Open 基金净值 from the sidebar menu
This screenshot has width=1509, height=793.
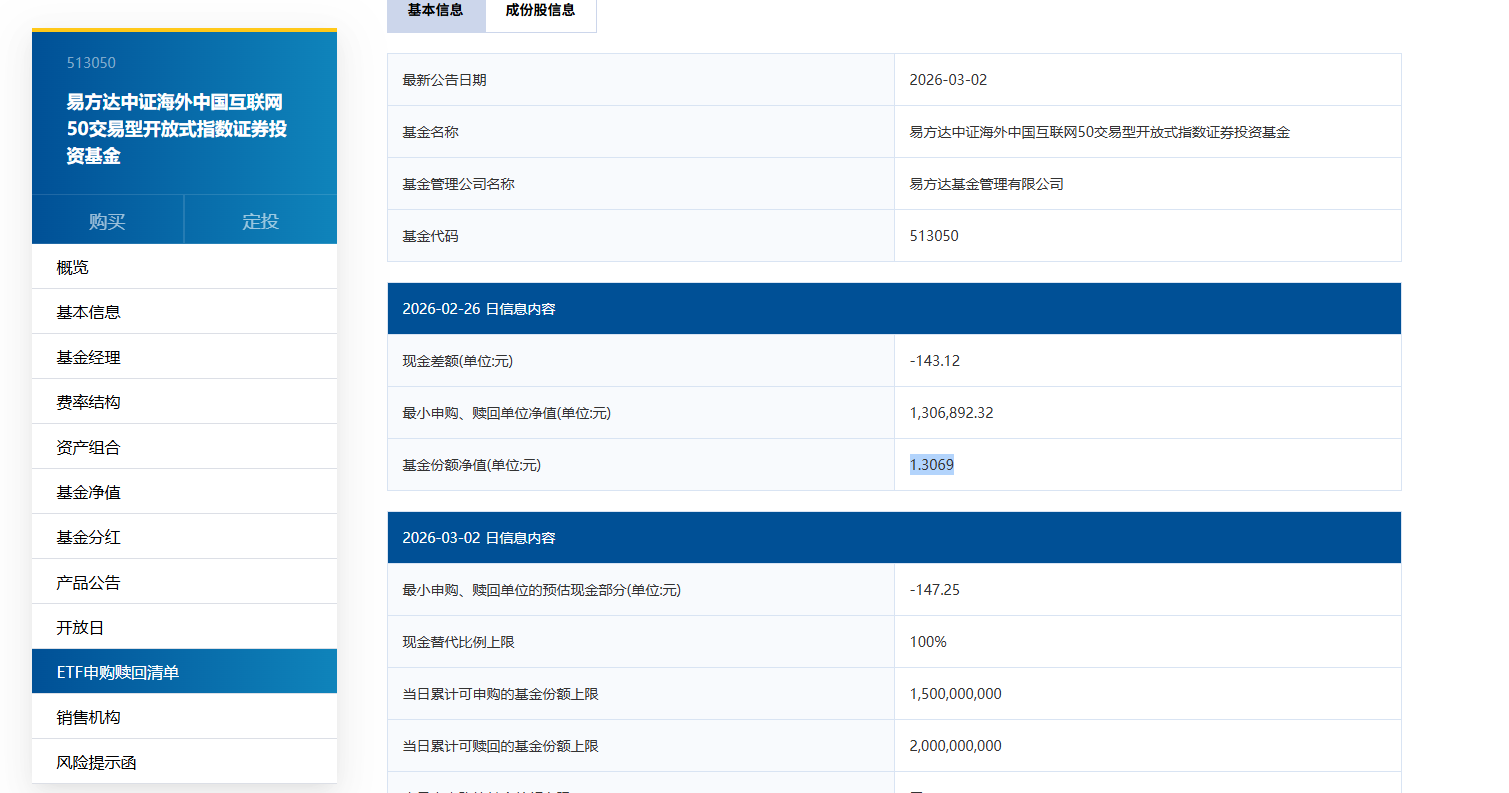[184, 492]
